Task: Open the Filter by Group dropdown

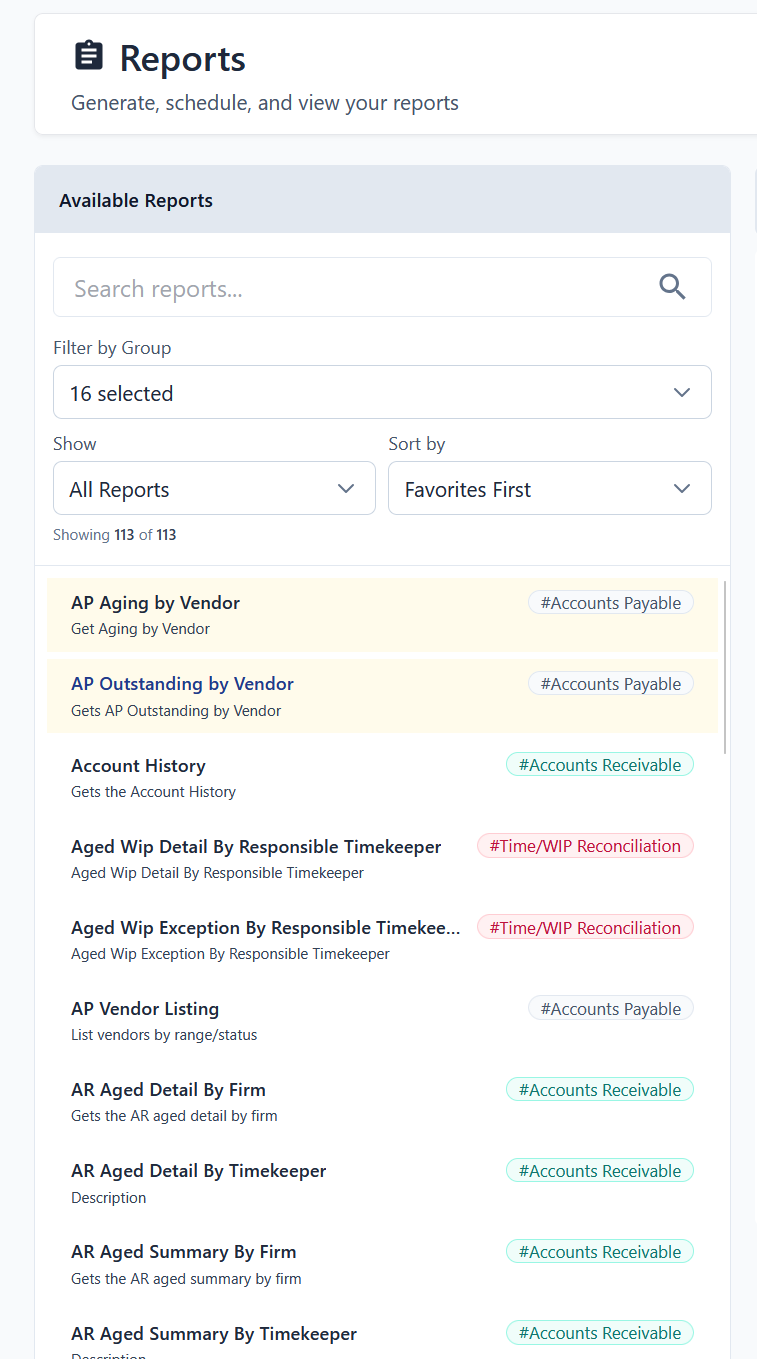Action: (x=382, y=392)
